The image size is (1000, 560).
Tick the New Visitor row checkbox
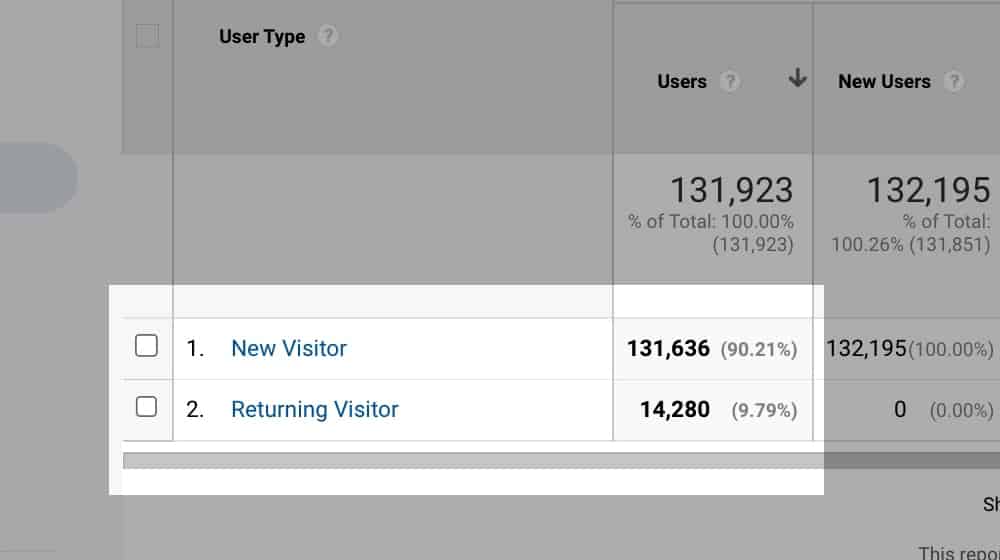point(146,346)
